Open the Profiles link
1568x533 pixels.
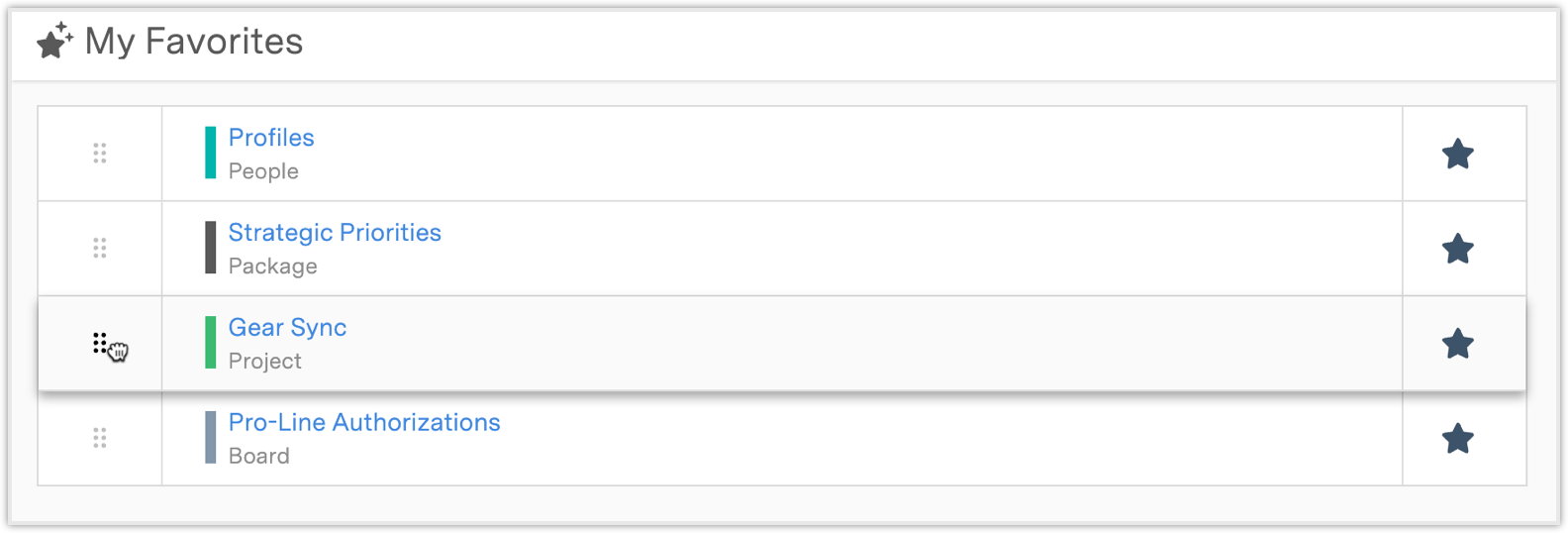pyautogui.click(x=271, y=138)
